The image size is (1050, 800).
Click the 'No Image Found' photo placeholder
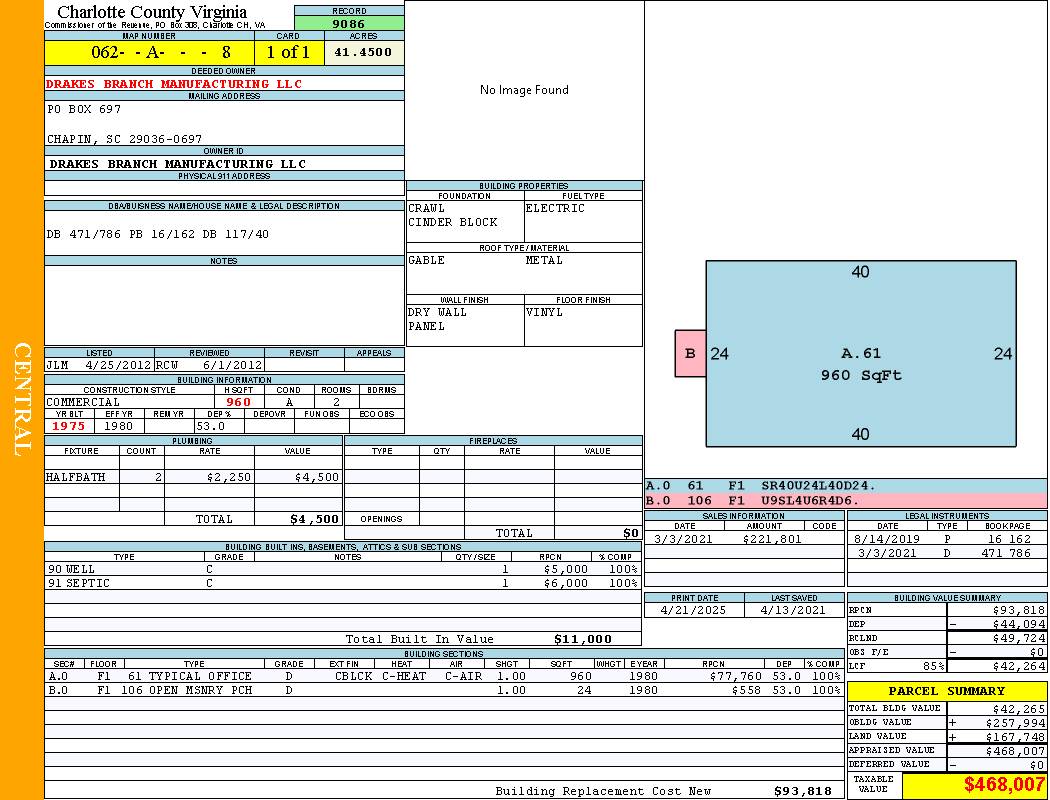[x=524, y=90]
